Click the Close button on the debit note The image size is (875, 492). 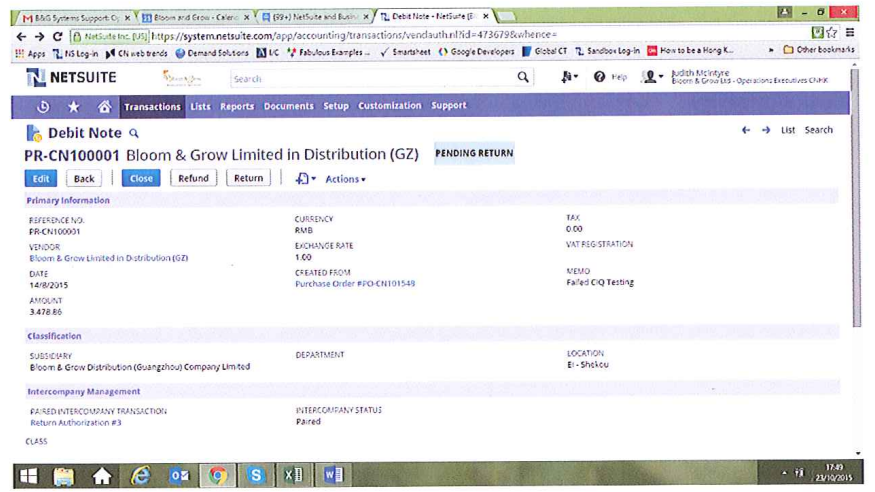(x=141, y=178)
